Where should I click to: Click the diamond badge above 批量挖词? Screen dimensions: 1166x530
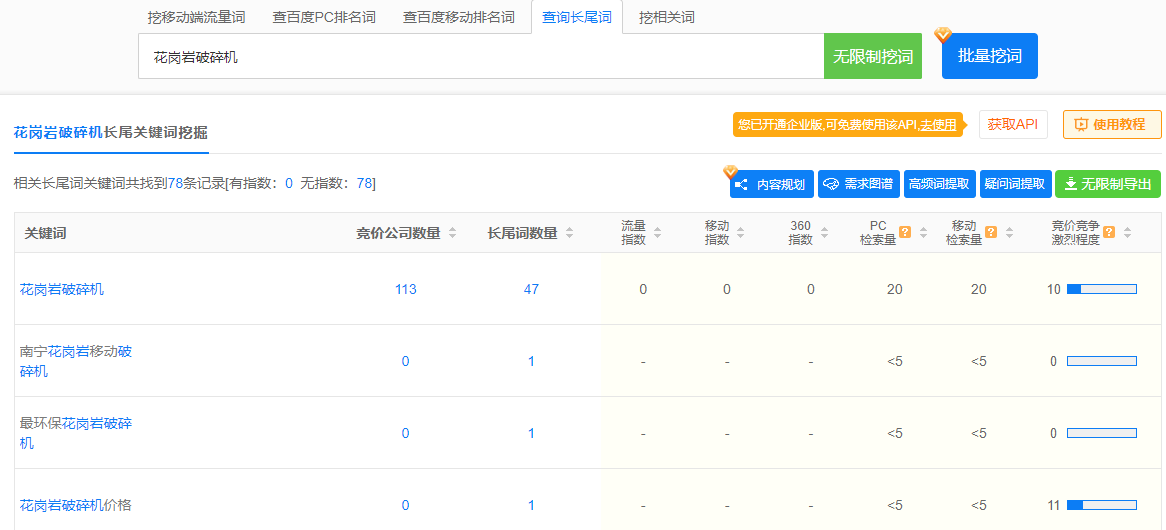[943, 34]
